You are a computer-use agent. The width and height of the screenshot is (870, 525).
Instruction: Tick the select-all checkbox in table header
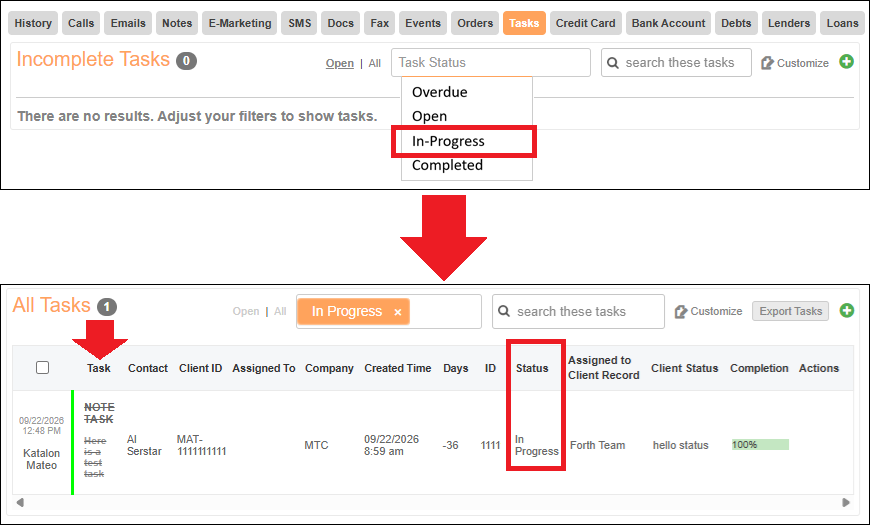[x=42, y=367]
